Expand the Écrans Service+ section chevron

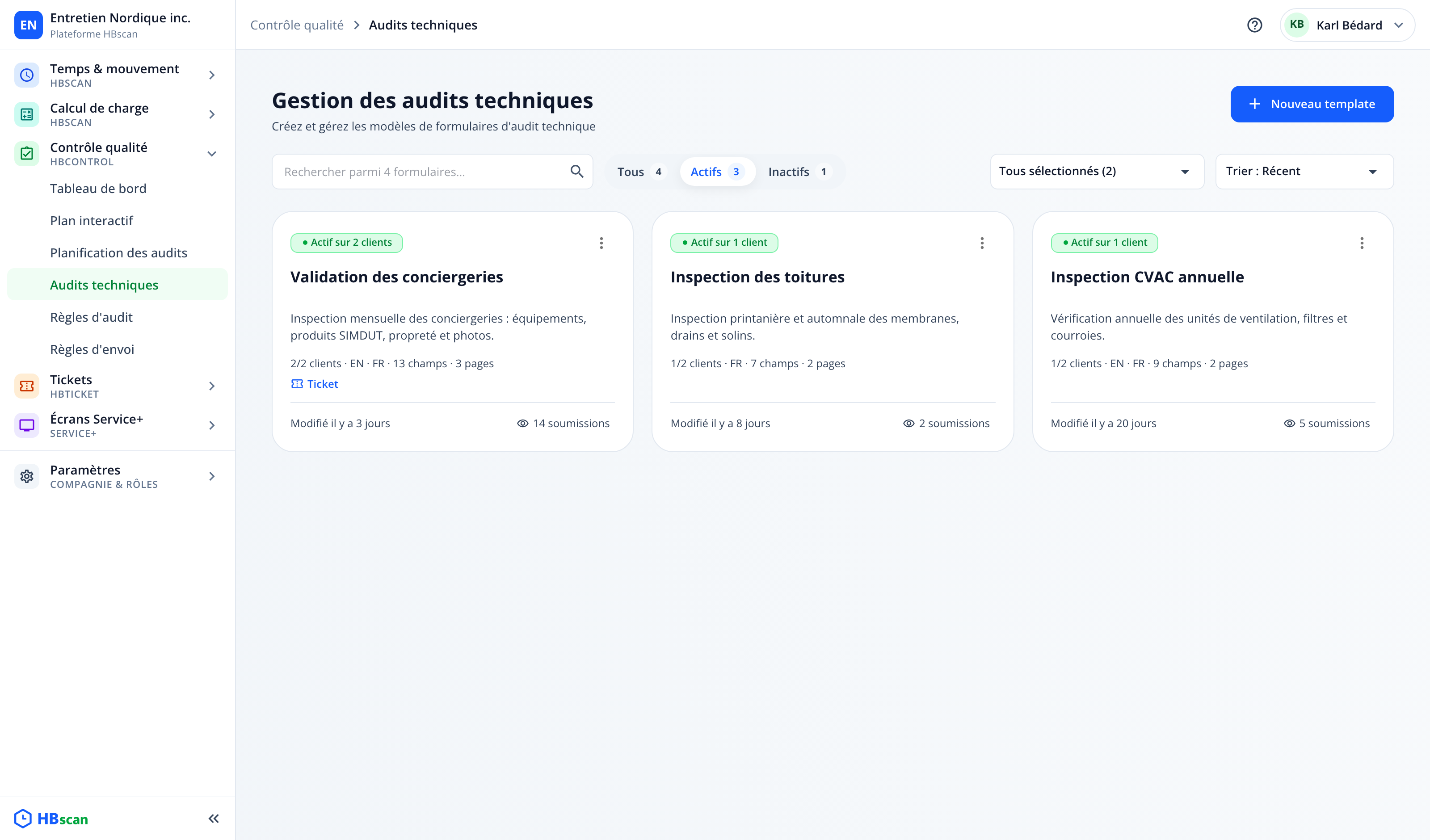(212, 425)
